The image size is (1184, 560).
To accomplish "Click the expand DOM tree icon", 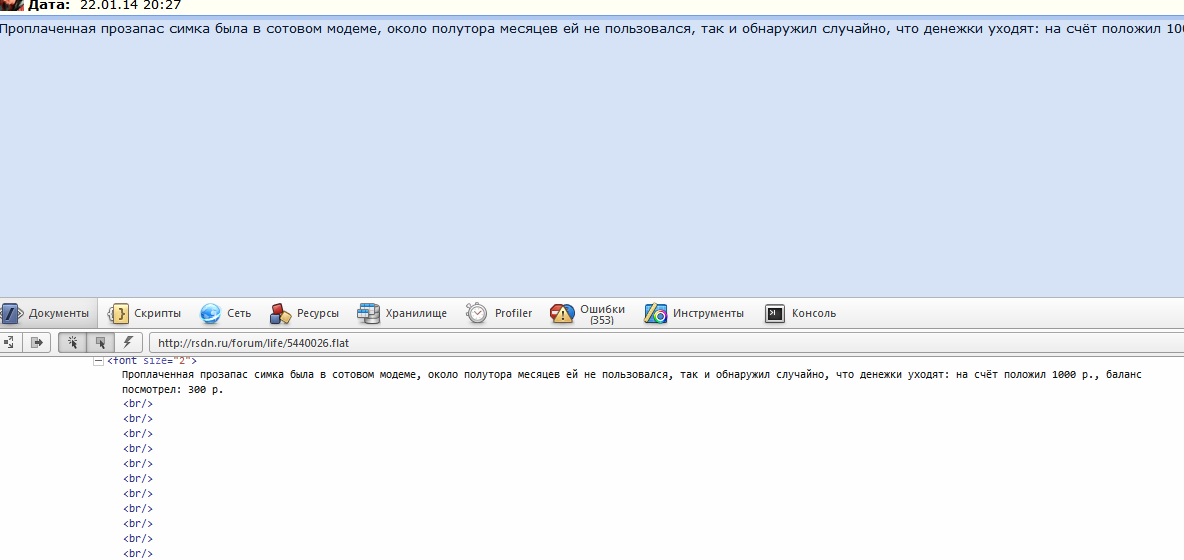I will click(8, 342).
